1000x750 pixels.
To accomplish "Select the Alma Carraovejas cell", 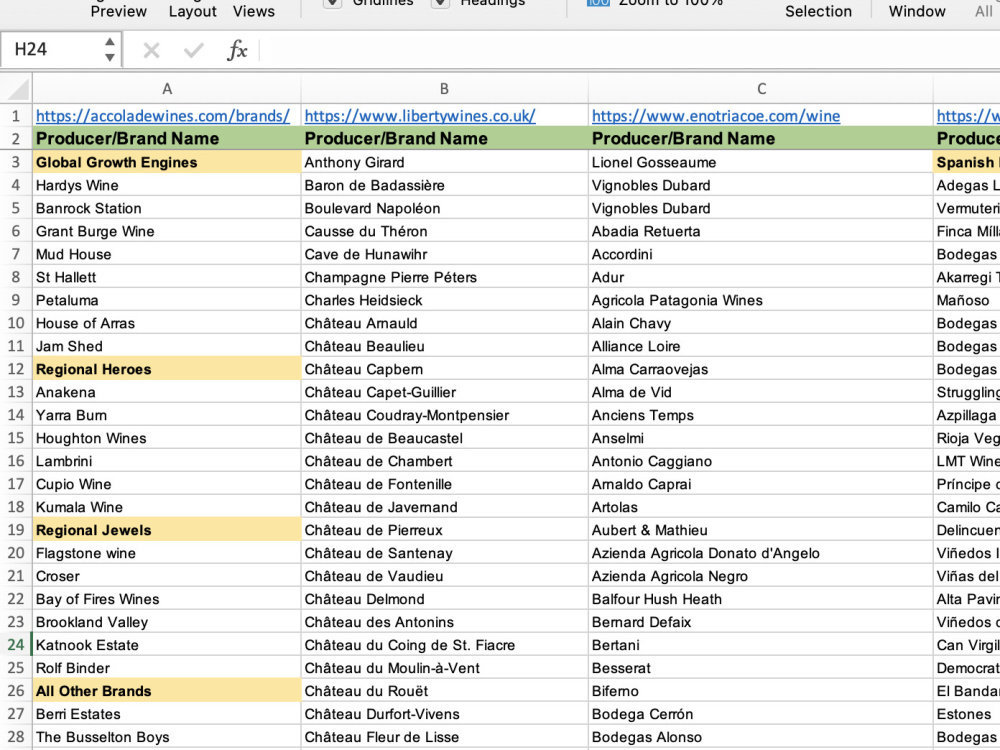I will pyautogui.click(x=761, y=369).
